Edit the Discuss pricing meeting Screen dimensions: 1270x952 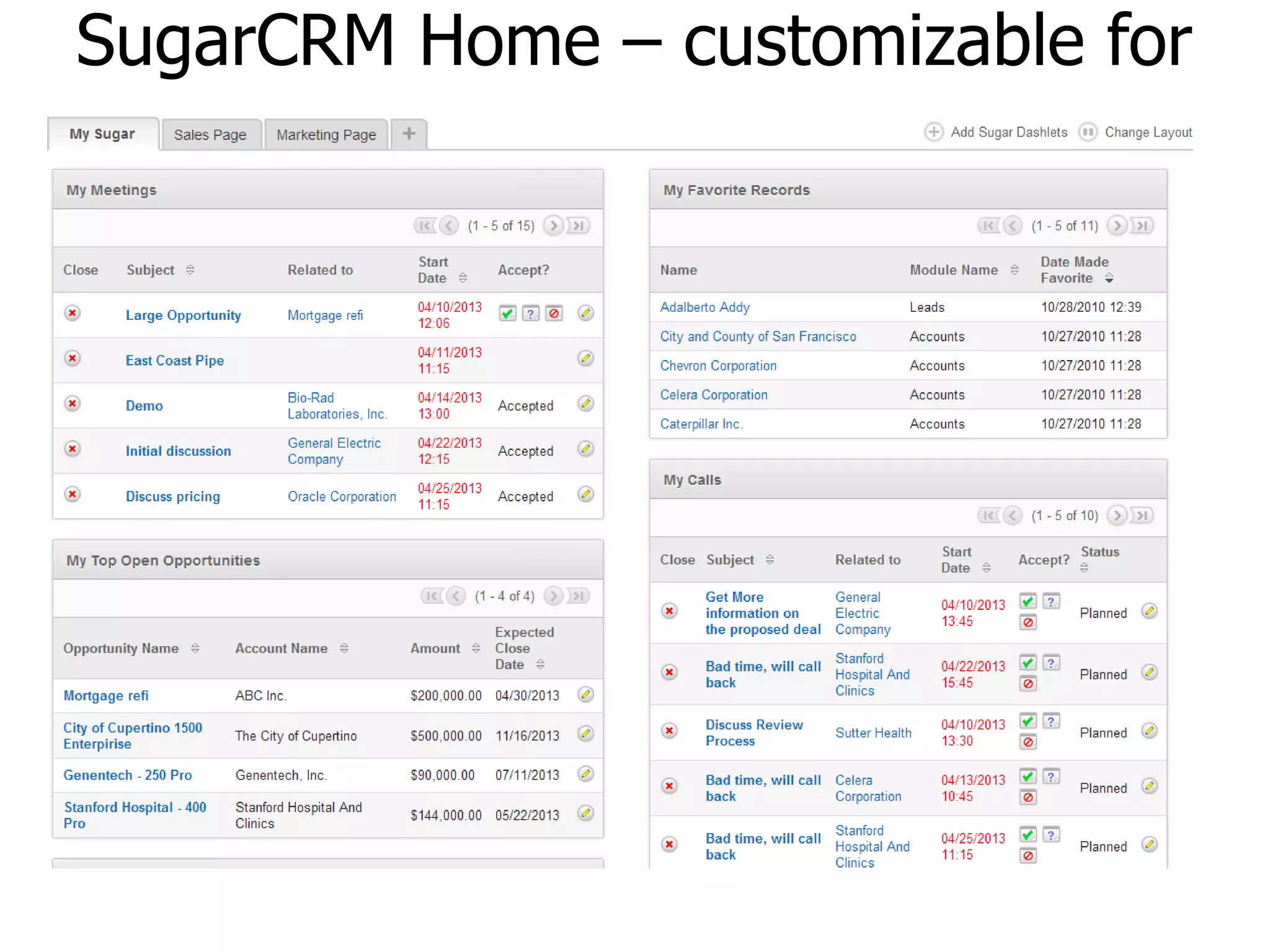585,494
